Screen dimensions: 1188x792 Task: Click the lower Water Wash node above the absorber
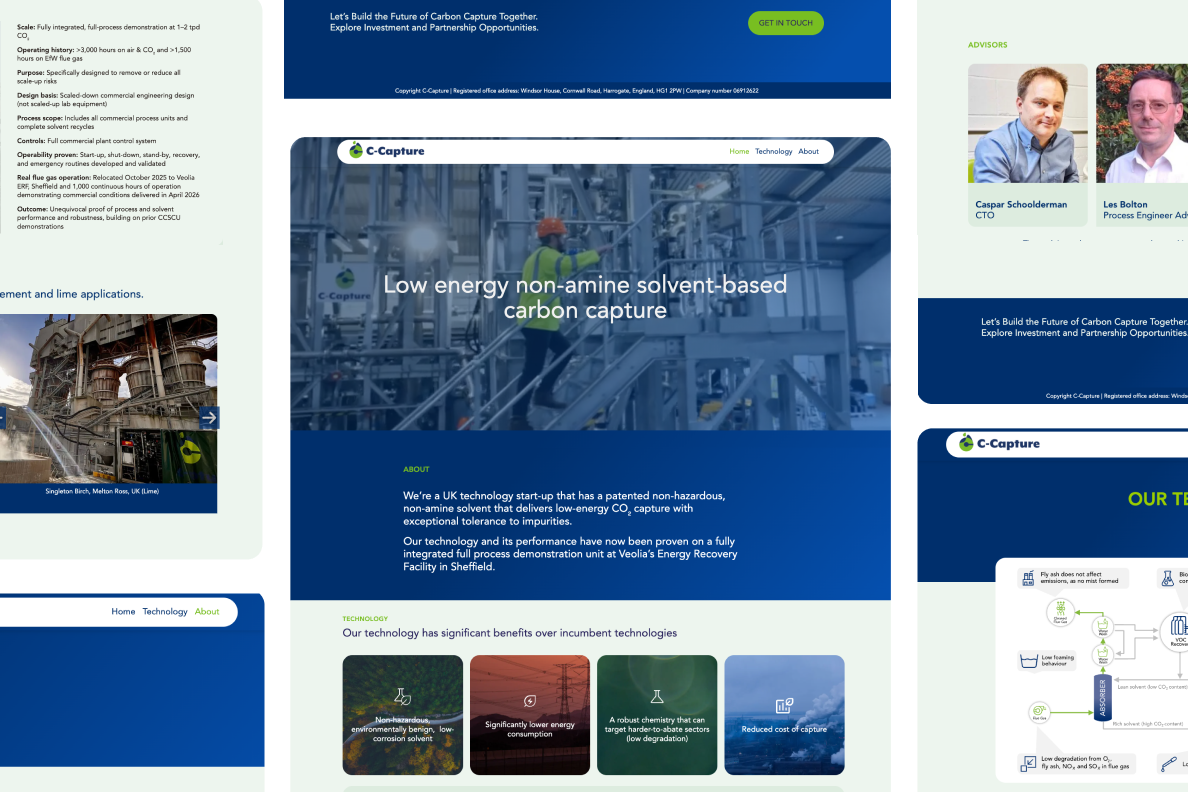click(x=1102, y=655)
